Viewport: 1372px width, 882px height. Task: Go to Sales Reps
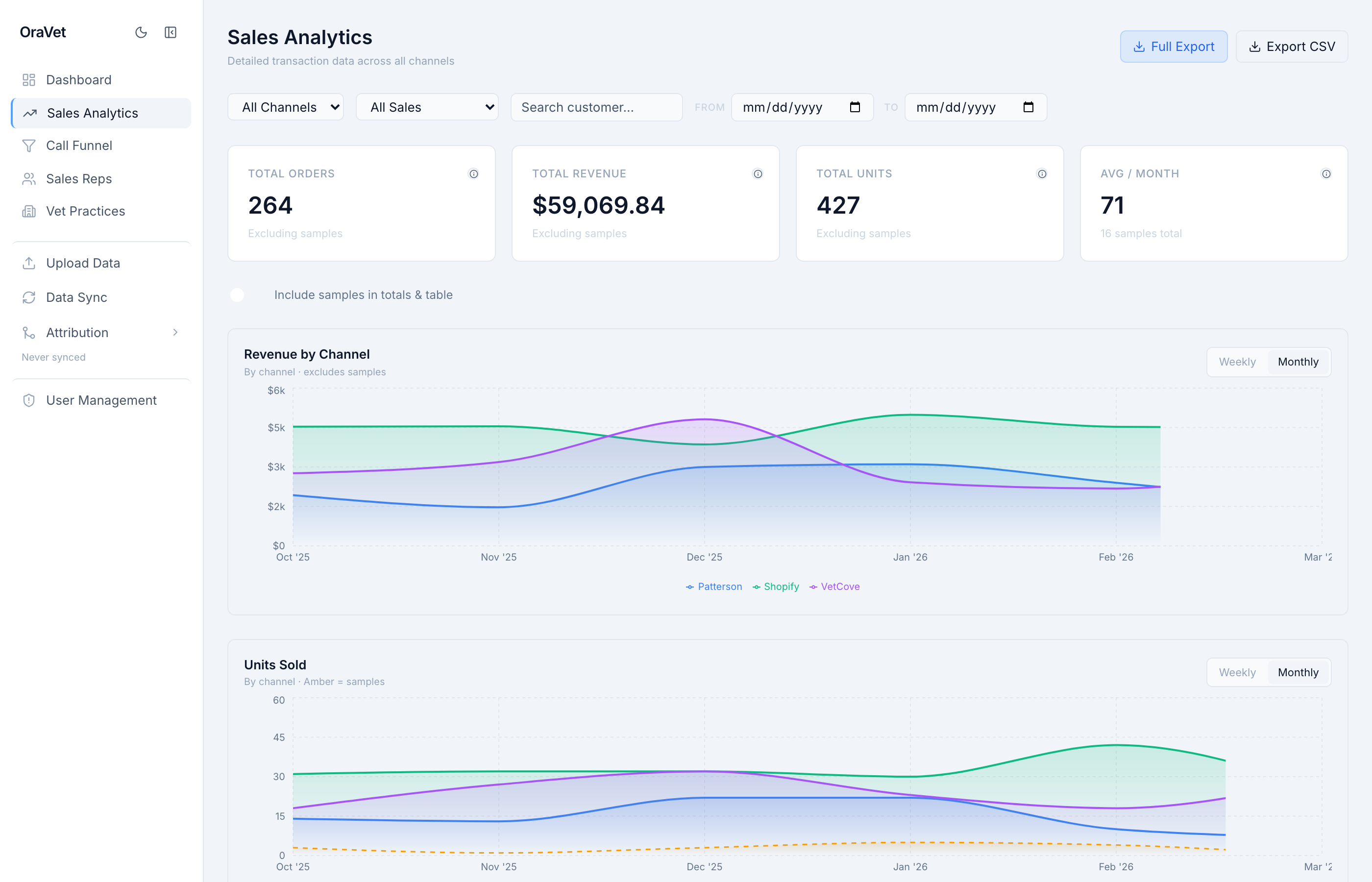click(x=101, y=179)
